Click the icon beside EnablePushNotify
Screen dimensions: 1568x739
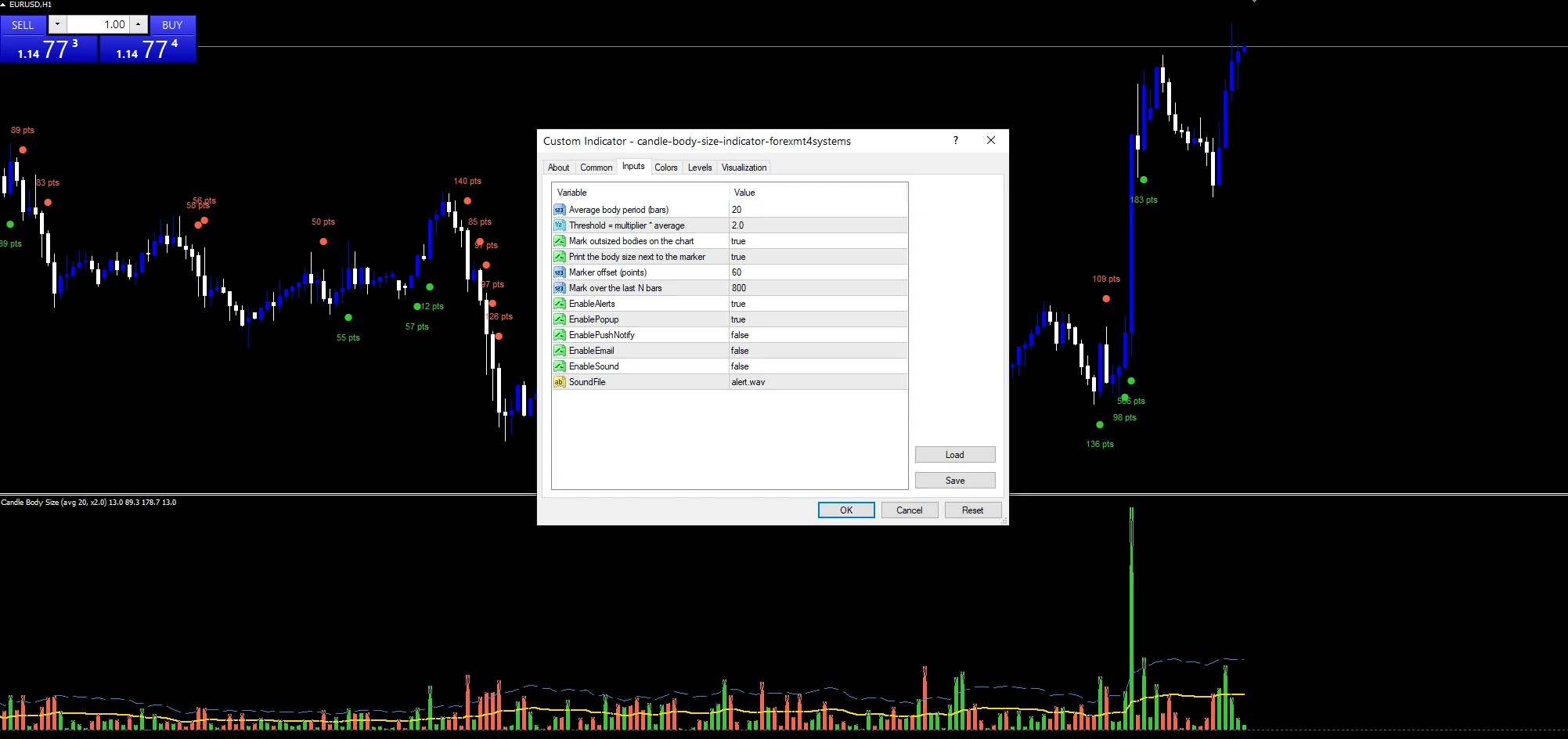559,335
